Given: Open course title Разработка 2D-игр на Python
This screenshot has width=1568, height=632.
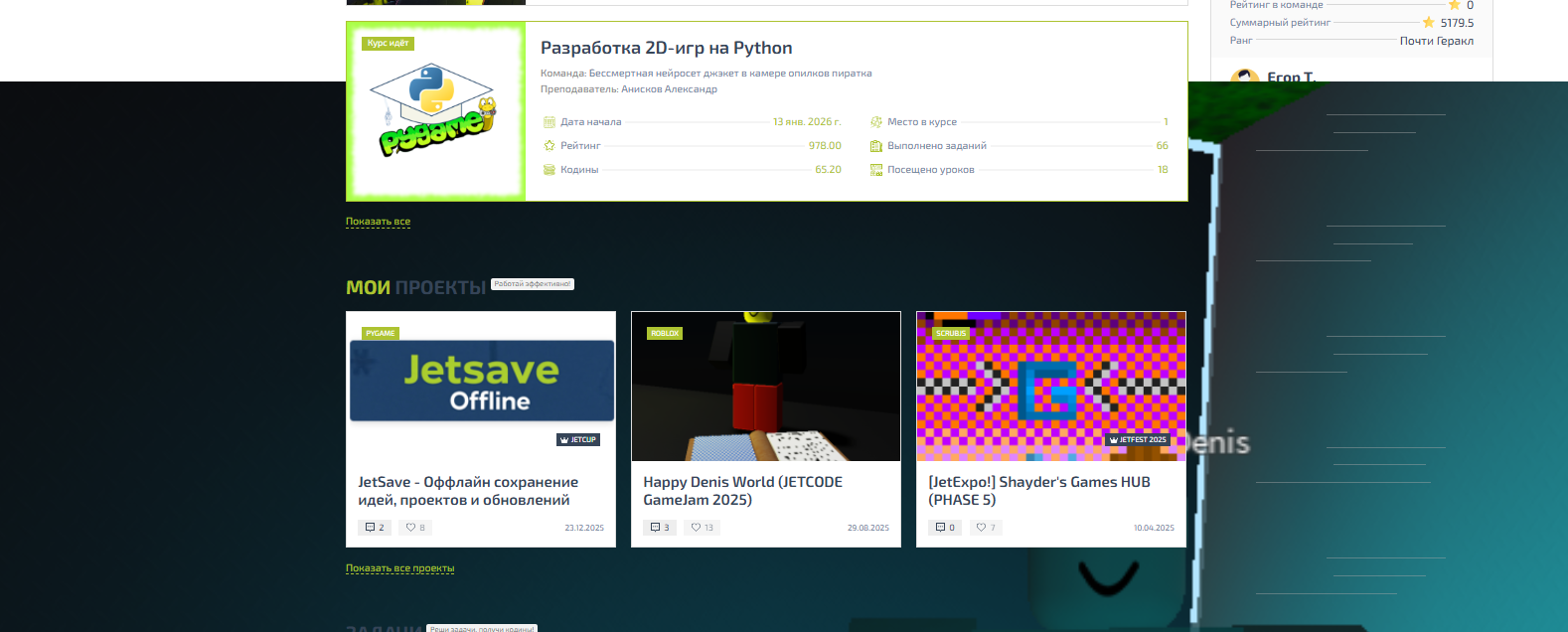Looking at the screenshot, I should (666, 48).
